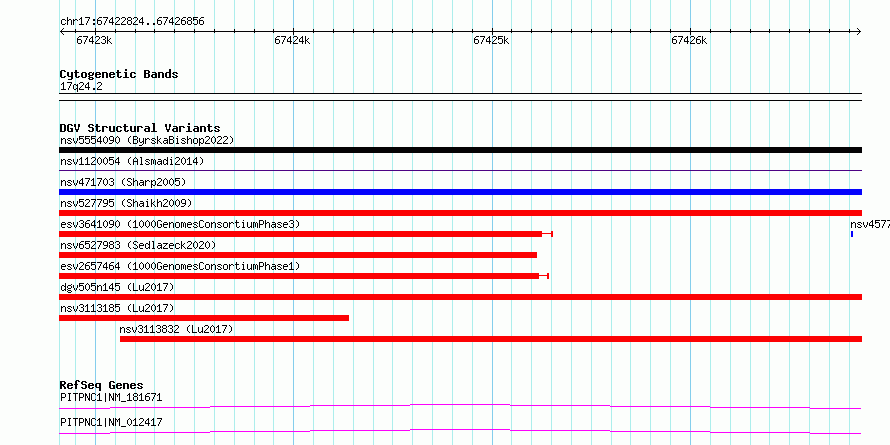Click the 17q24.2 band label
The height and width of the screenshot is (445, 890).
81,87
